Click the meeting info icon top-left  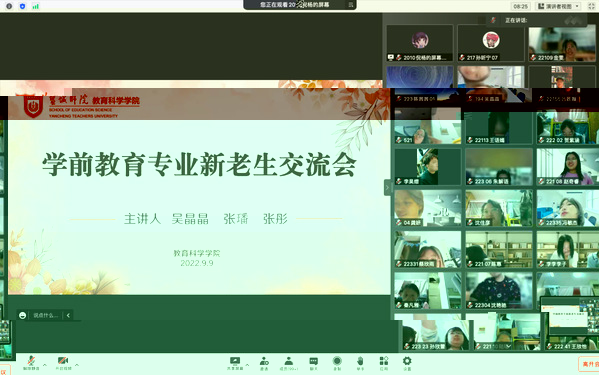pyautogui.click(x=9, y=6)
